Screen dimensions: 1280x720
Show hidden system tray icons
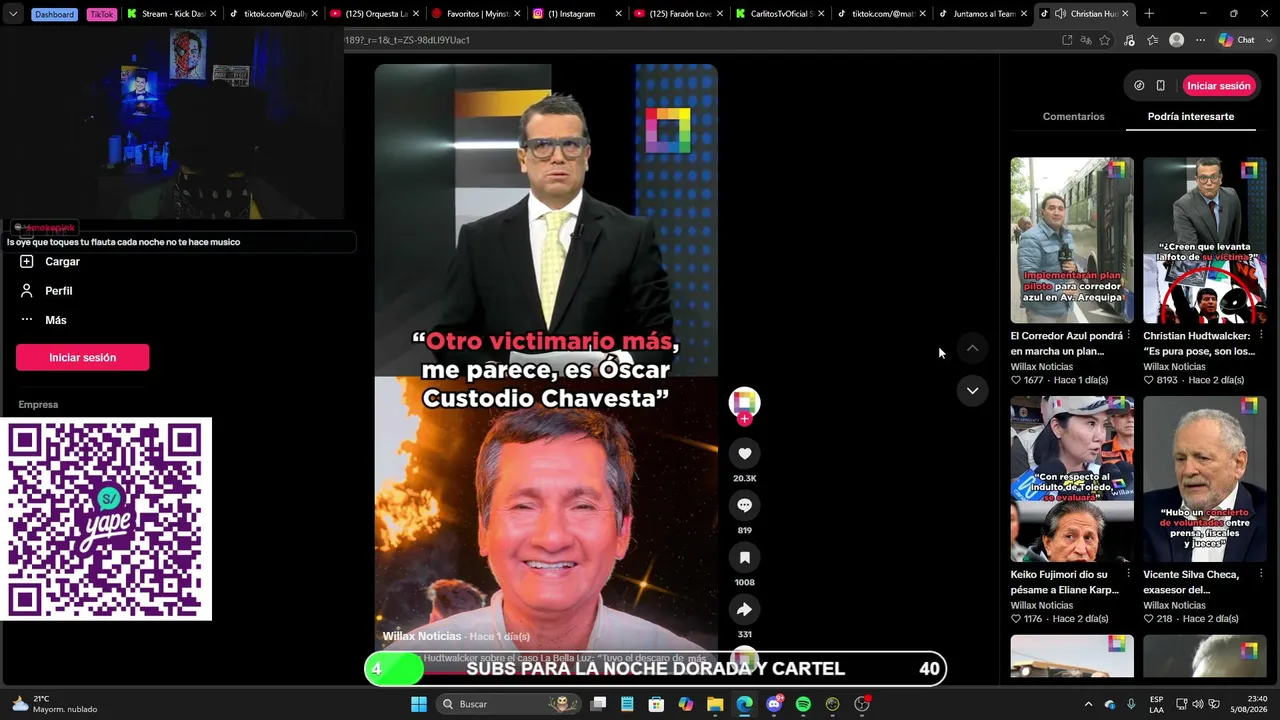click(1089, 704)
